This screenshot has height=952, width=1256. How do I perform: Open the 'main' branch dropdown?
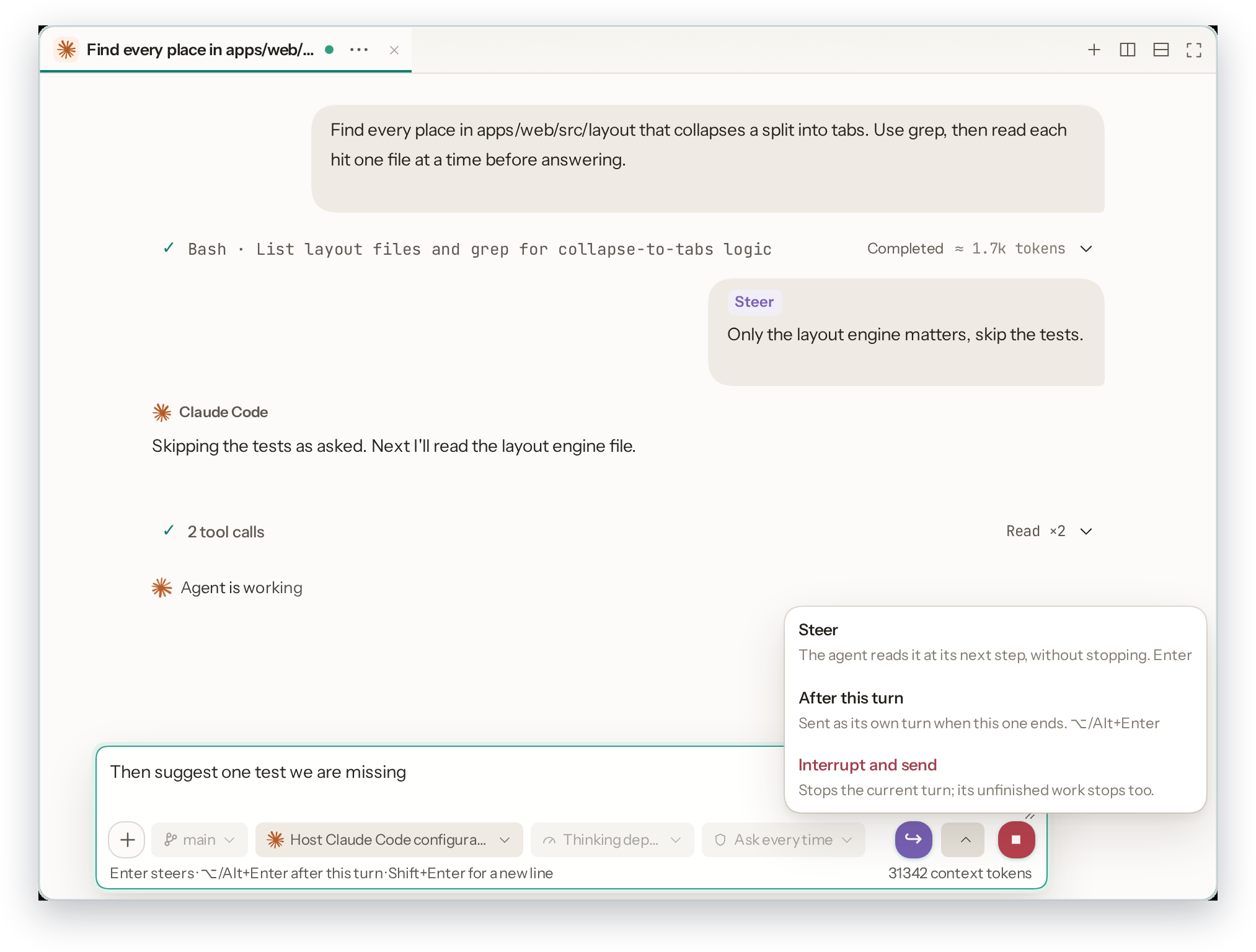point(200,840)
